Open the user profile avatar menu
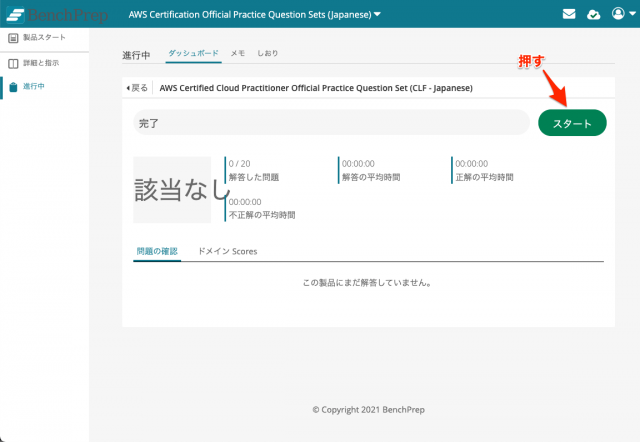The height and width of the screenshot is (442, 640). [x=618, y=13]
